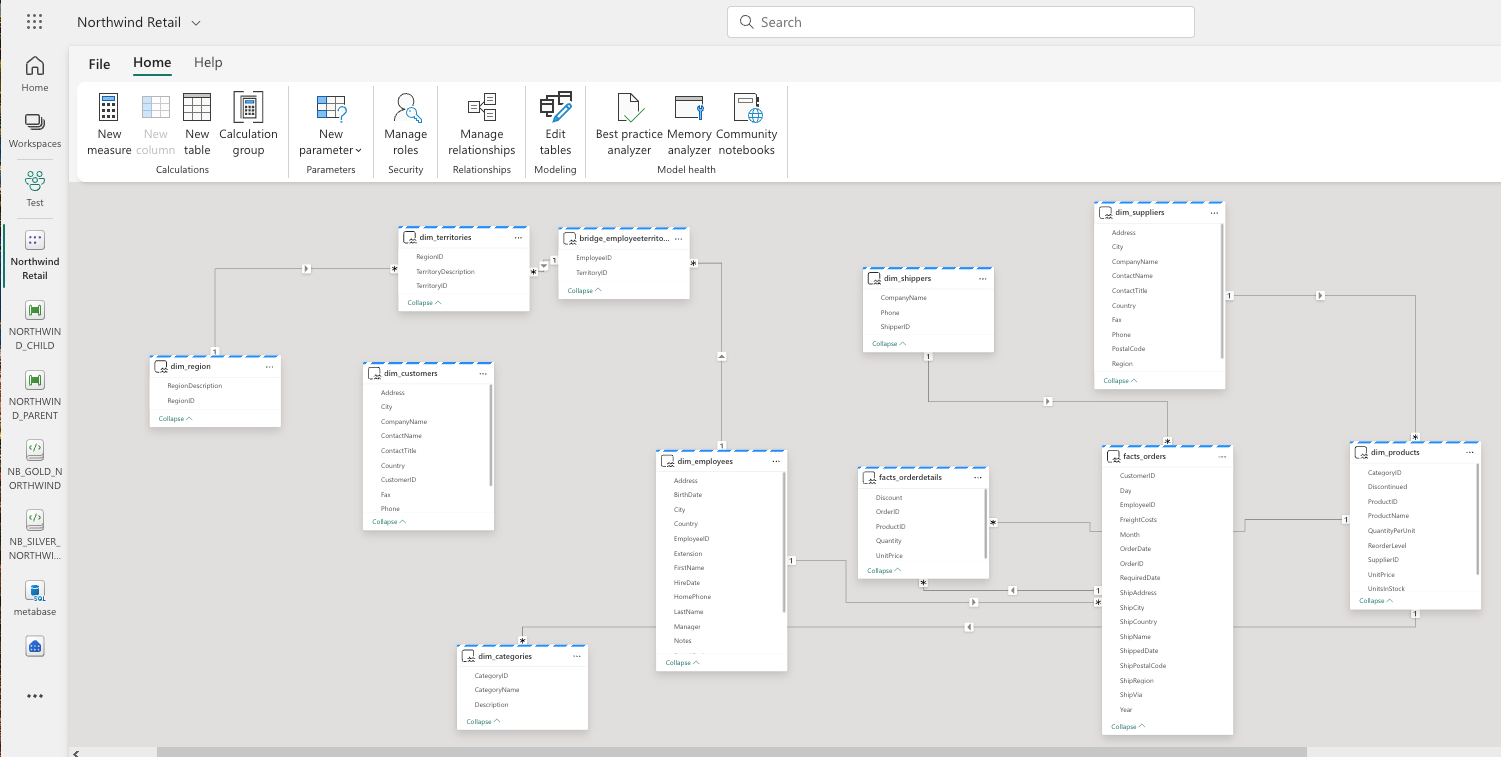Open Manage relationships
Screen dimensions: 1501x757
(482, 125)
